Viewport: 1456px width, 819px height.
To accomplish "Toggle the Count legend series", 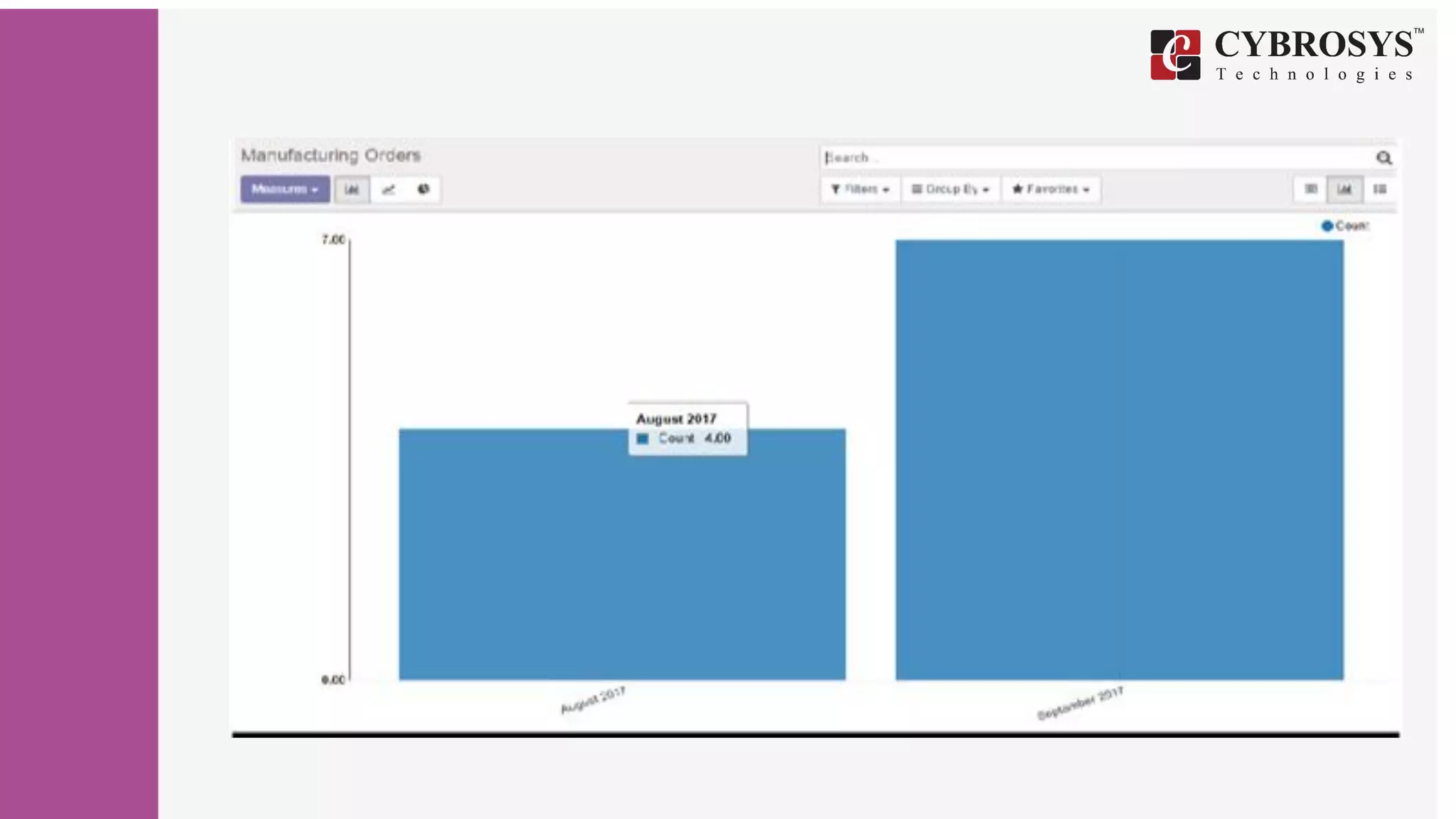I will [1344, 226].
